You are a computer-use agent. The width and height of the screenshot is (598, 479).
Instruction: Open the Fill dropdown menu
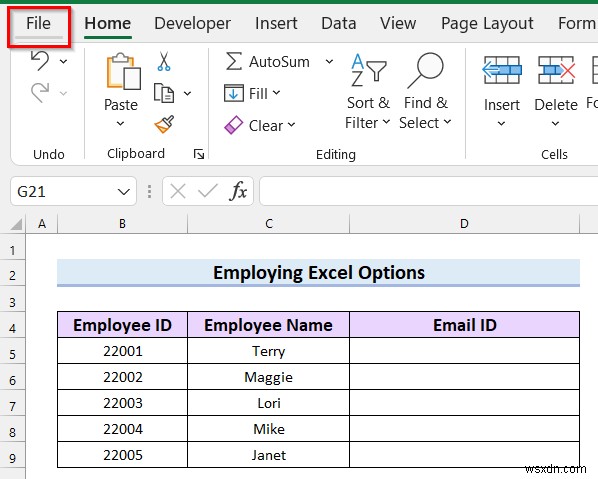252,93
